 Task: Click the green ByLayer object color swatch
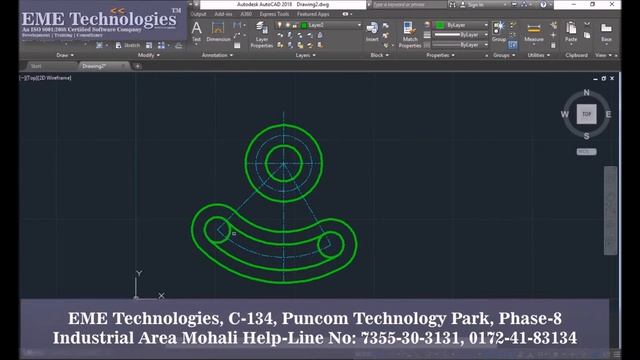[x=440, y=25]
